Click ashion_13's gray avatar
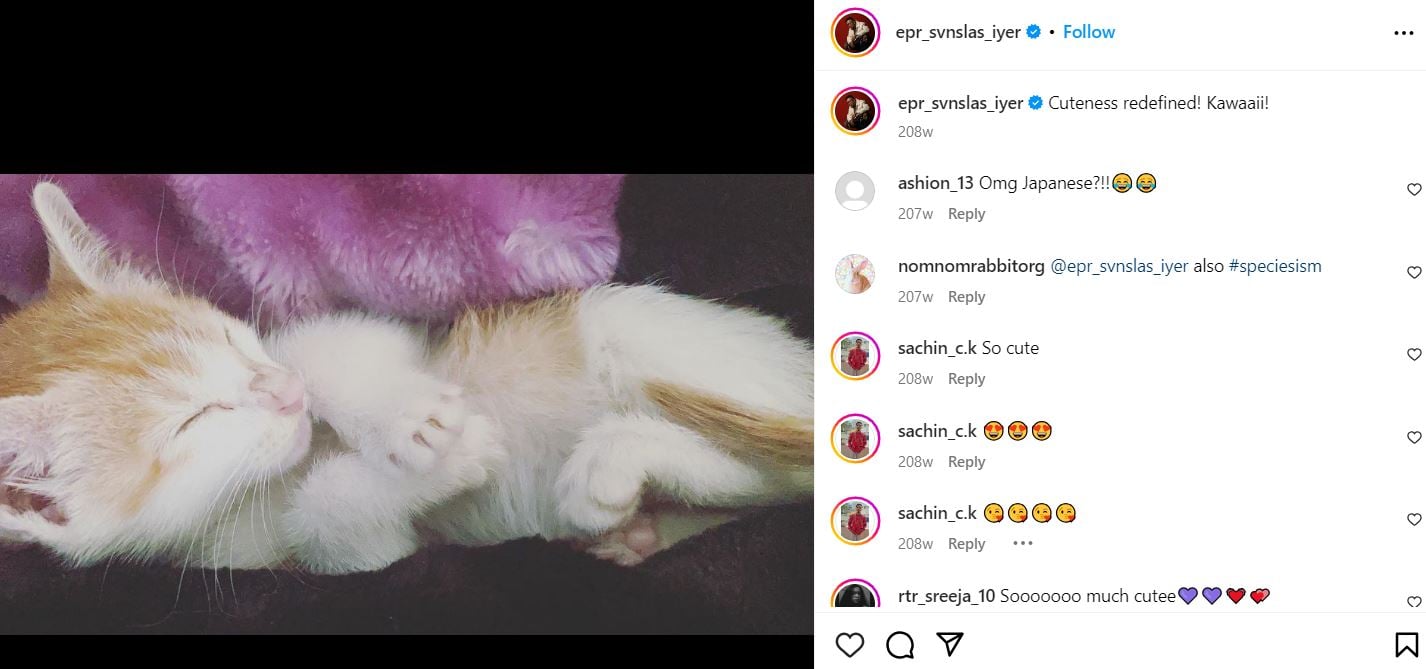The height and width of the screenshot is (669, 1426). pos(855,190)
